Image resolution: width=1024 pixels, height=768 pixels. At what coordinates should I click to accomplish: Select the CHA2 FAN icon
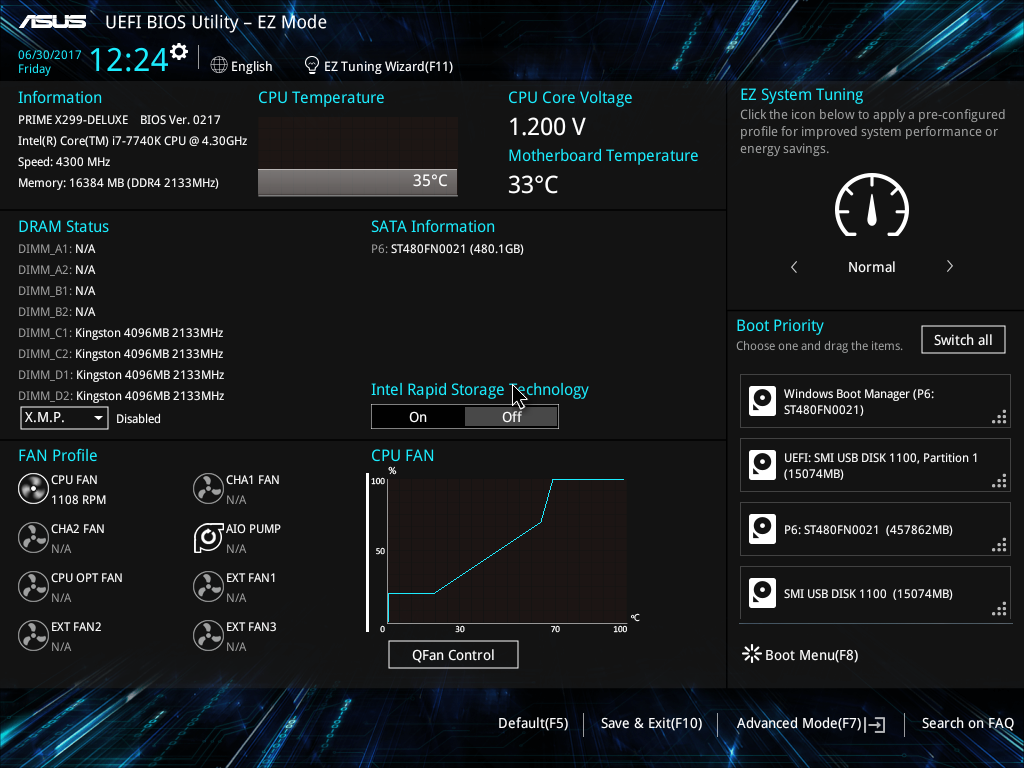click(33, 537)
